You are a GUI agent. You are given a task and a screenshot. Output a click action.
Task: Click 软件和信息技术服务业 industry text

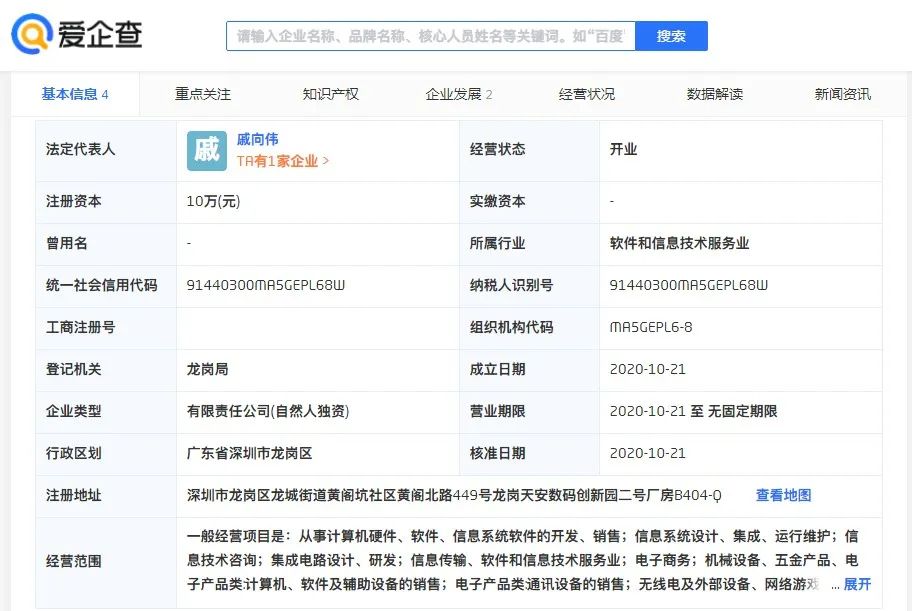click(x=681, y=244)
